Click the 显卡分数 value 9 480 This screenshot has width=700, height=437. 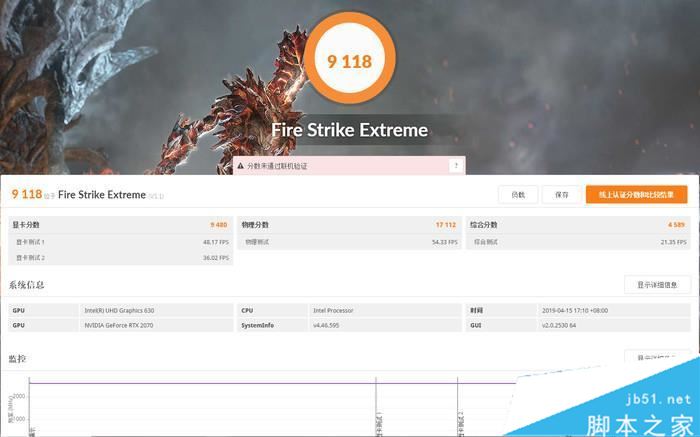pyautogui.click(x=219, y=225)
